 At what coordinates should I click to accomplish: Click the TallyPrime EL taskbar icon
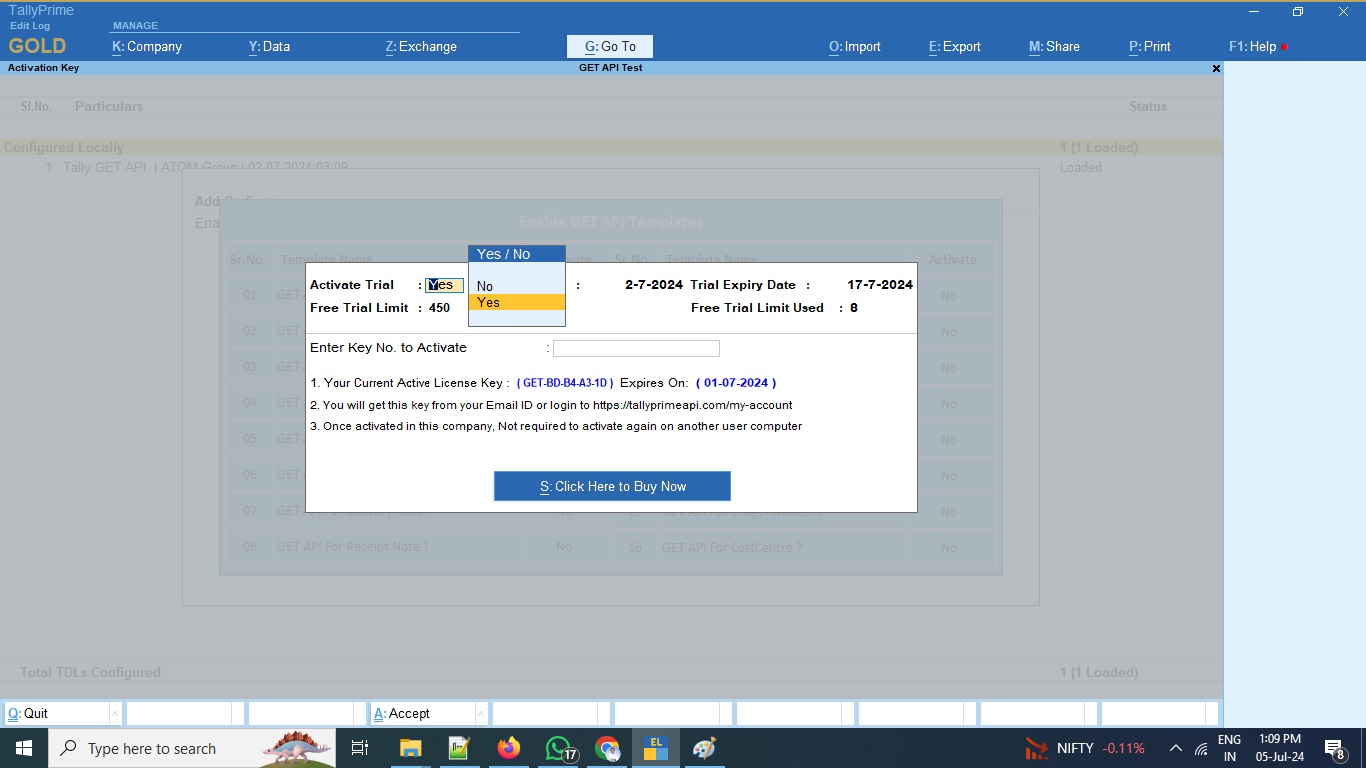click(656, 748)
